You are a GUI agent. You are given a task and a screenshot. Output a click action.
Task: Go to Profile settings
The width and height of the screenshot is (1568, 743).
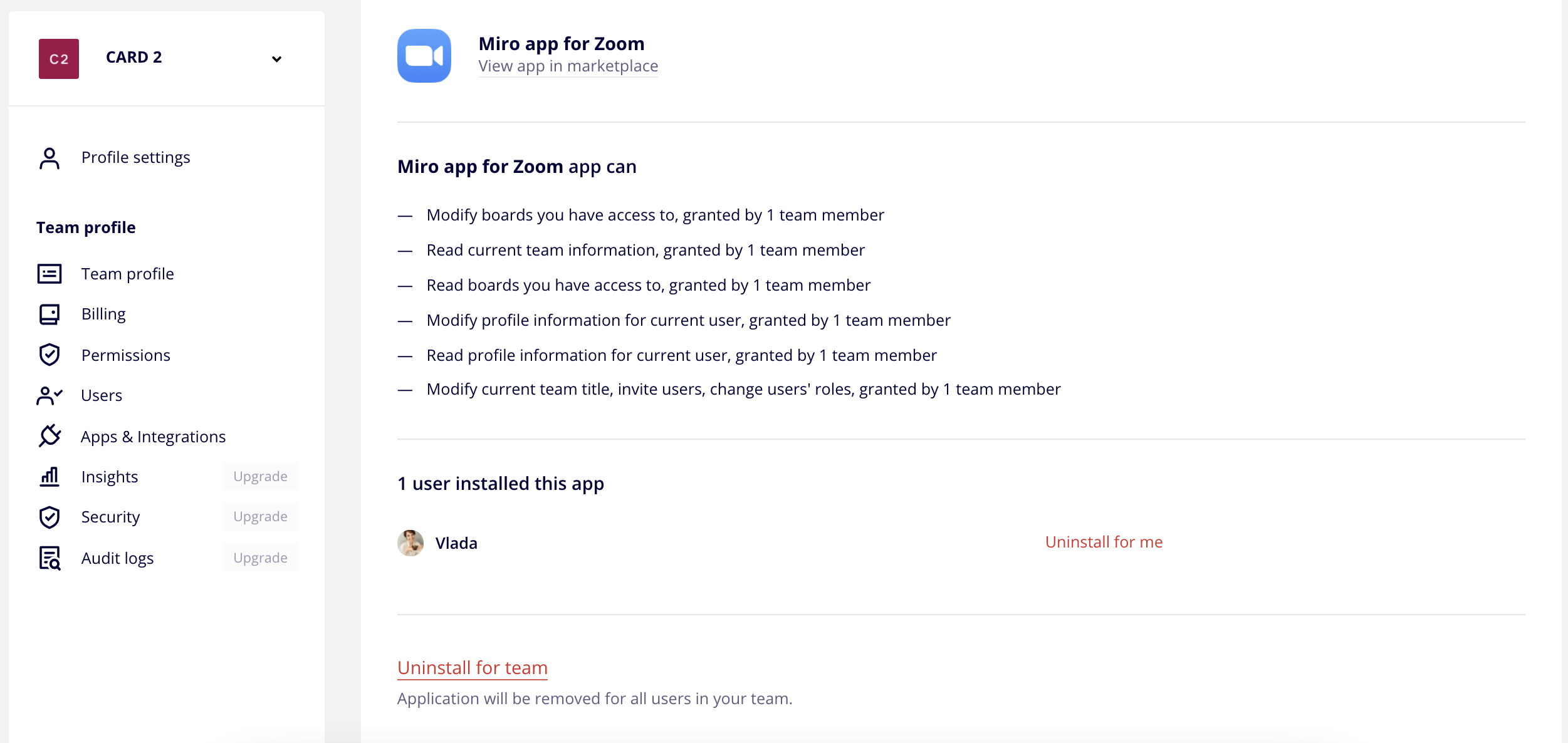point(135,157)
